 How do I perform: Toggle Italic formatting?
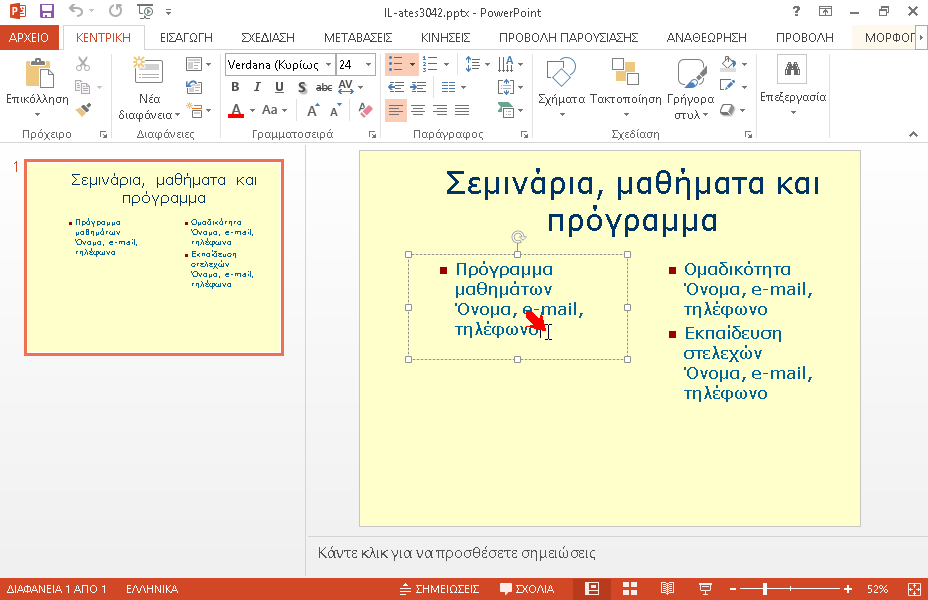(257, 87)
